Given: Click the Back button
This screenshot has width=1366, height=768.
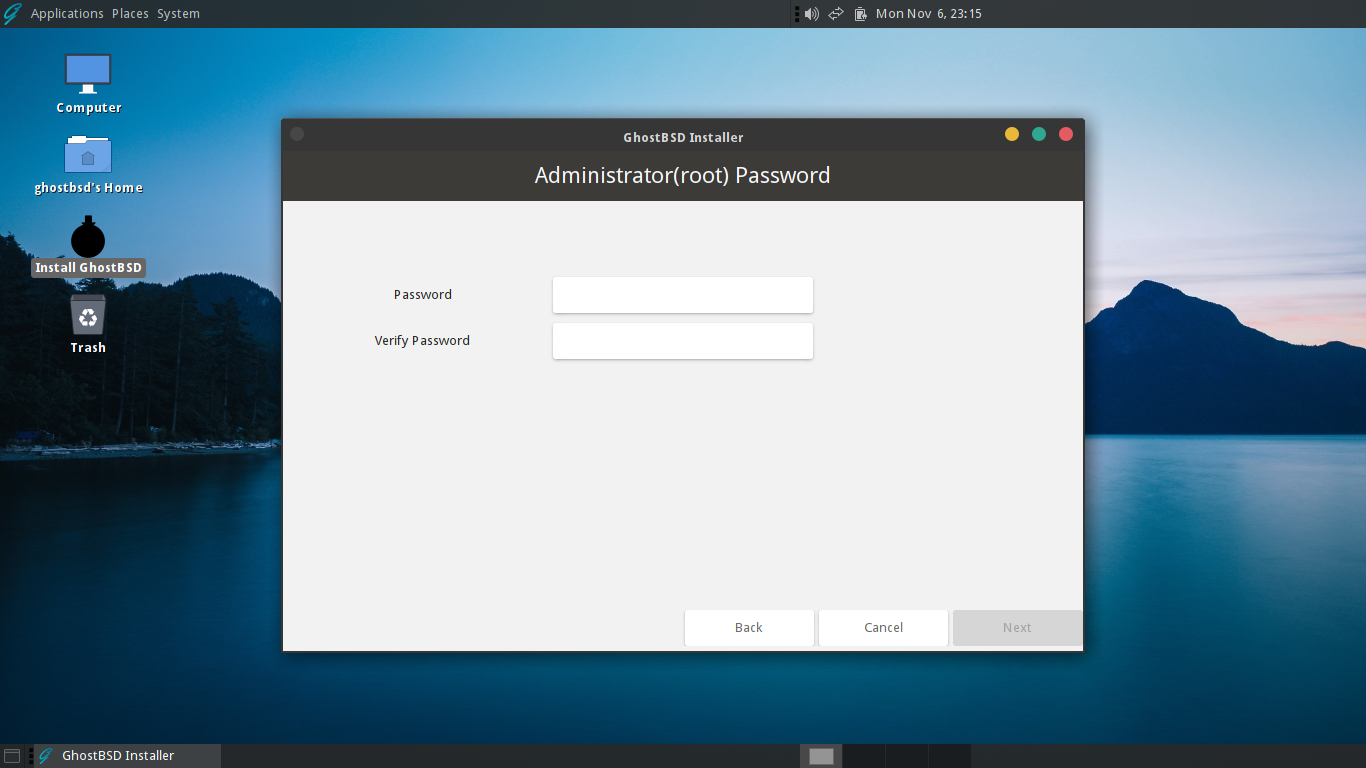Looking at the screenshot, I should tap(749, 628).
